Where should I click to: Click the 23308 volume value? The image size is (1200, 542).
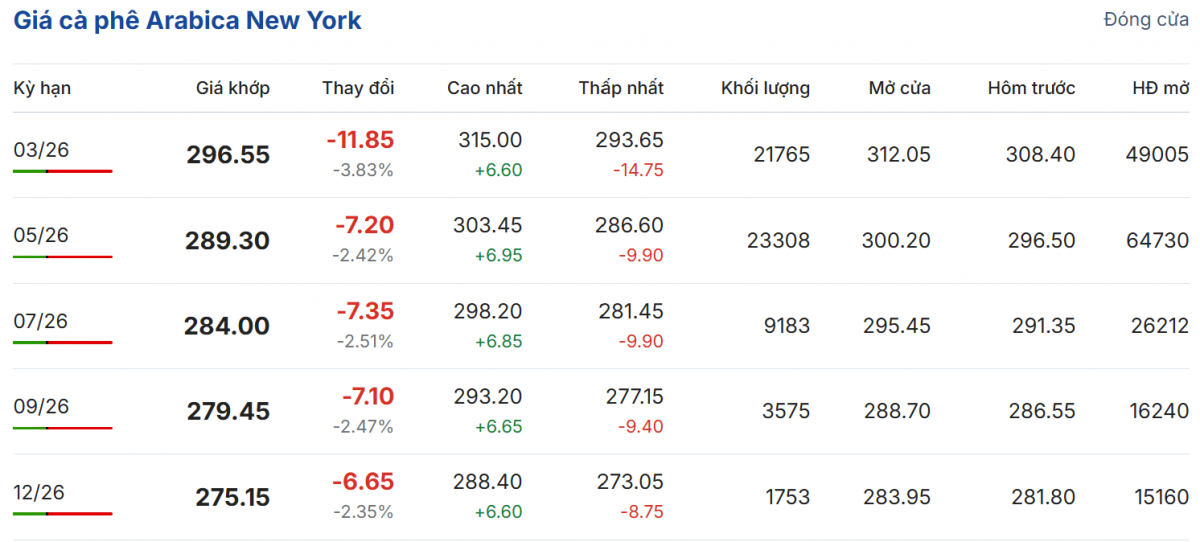click(x=778, y=240)
